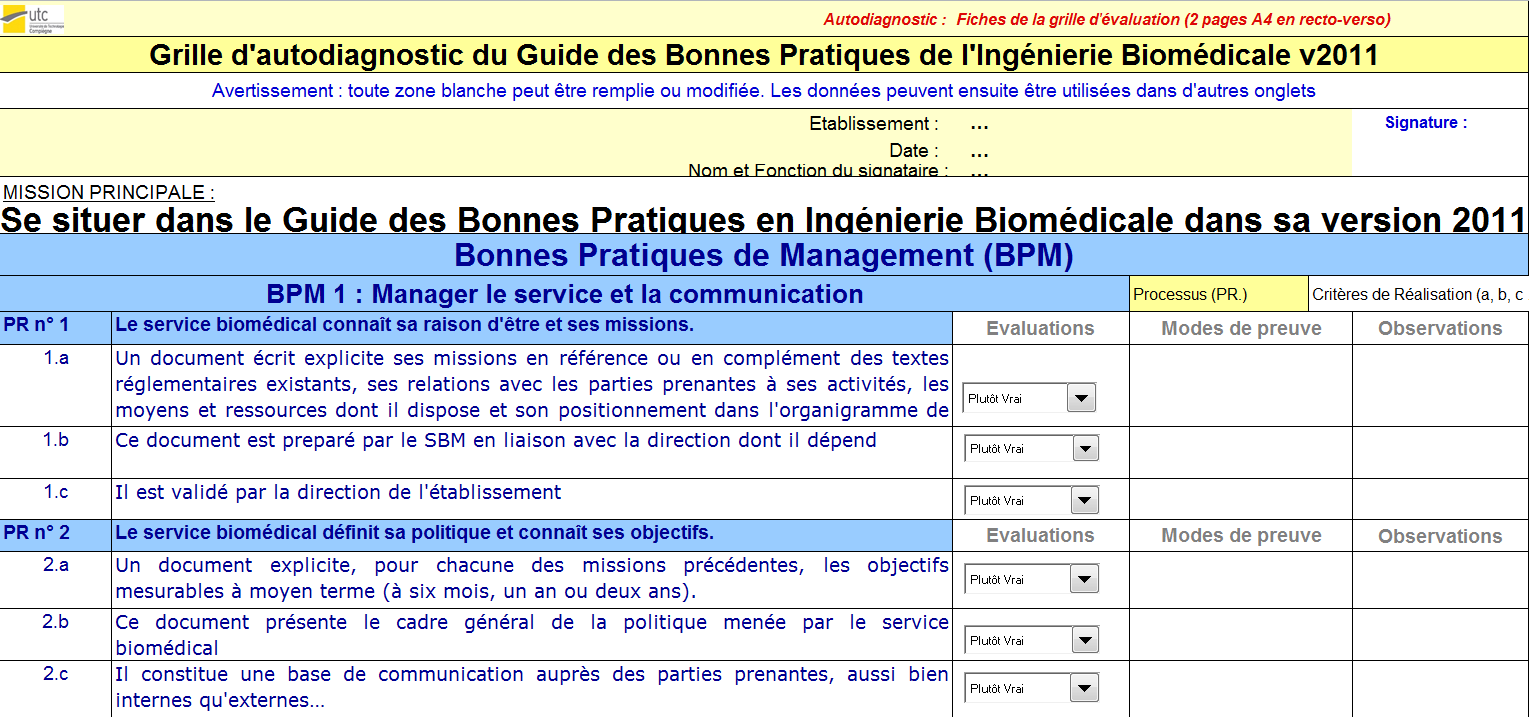Click 'Le service biomédical connaît sa raison d'être' heading
The width and height of the screenshot is (1529, 717).
(x=404, y=325)
